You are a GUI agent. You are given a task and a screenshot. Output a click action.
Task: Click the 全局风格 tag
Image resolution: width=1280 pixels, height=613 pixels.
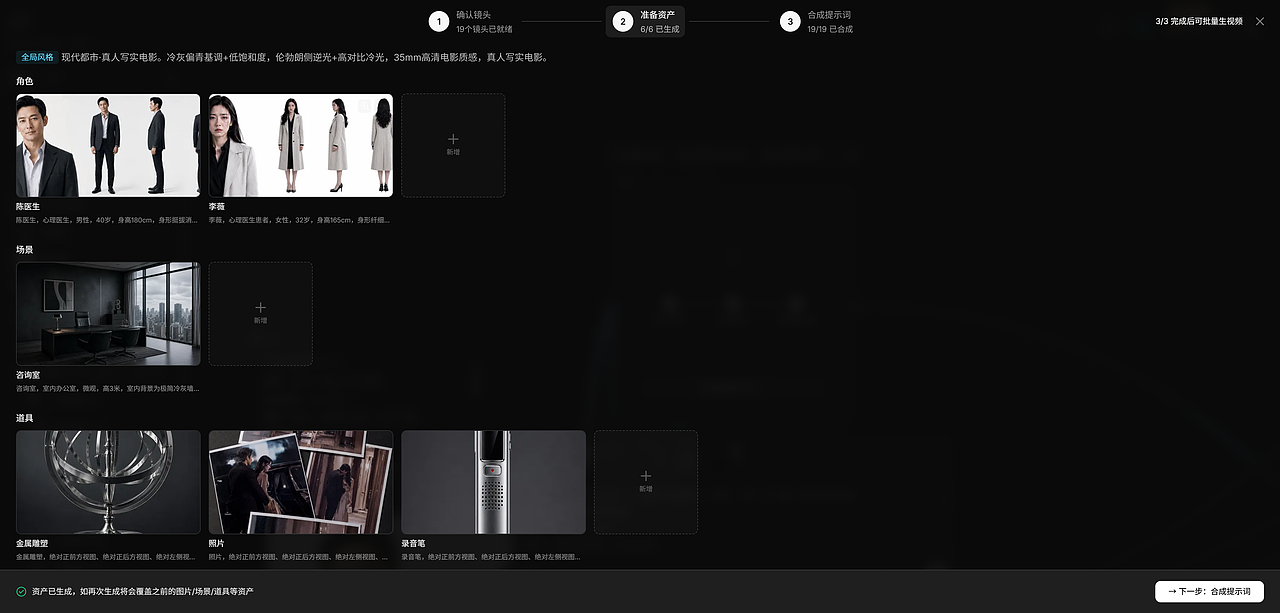click(37, 57)
